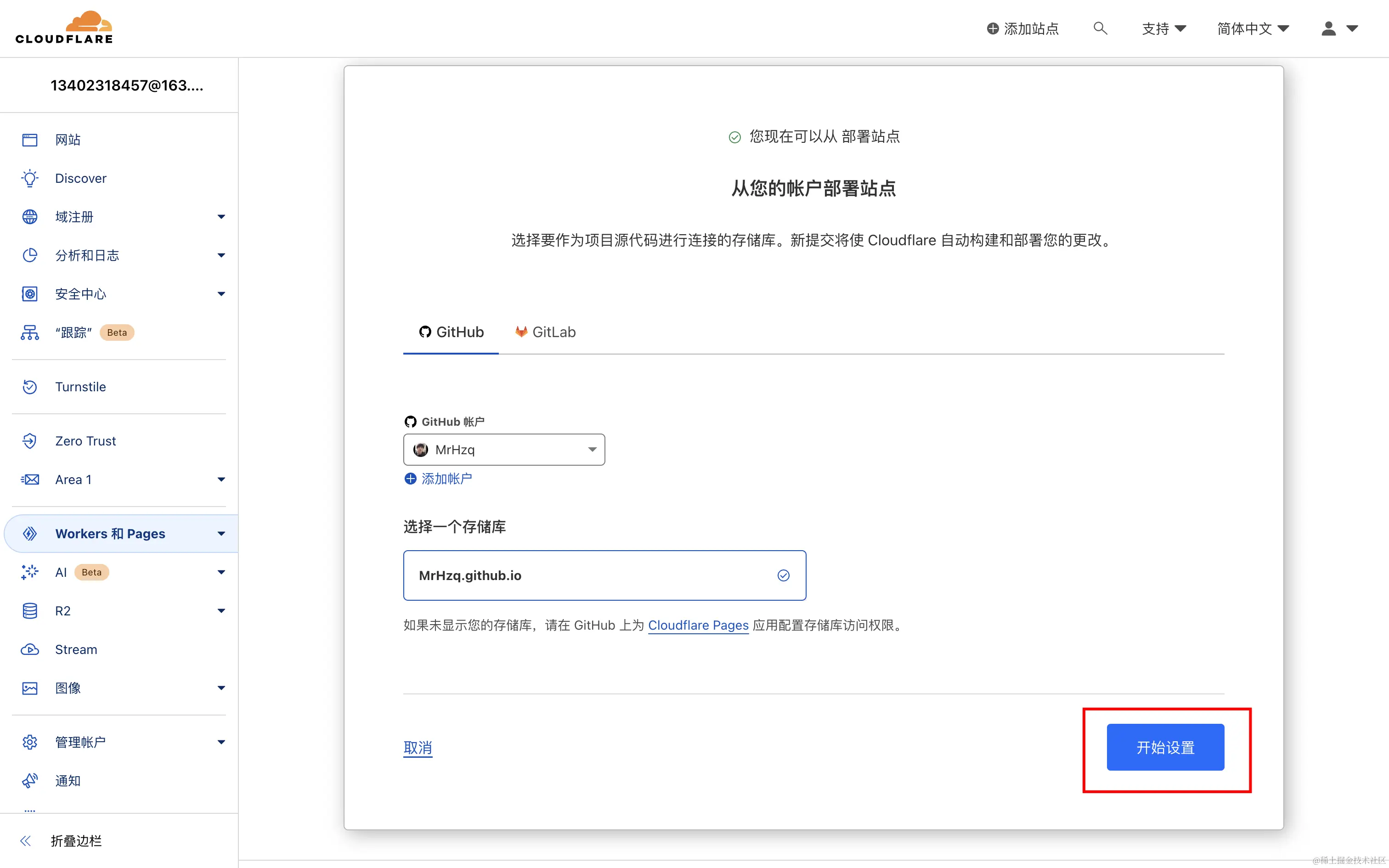Click the 域注册 globe icon
1389x868 pixels.
pos(30,216)
